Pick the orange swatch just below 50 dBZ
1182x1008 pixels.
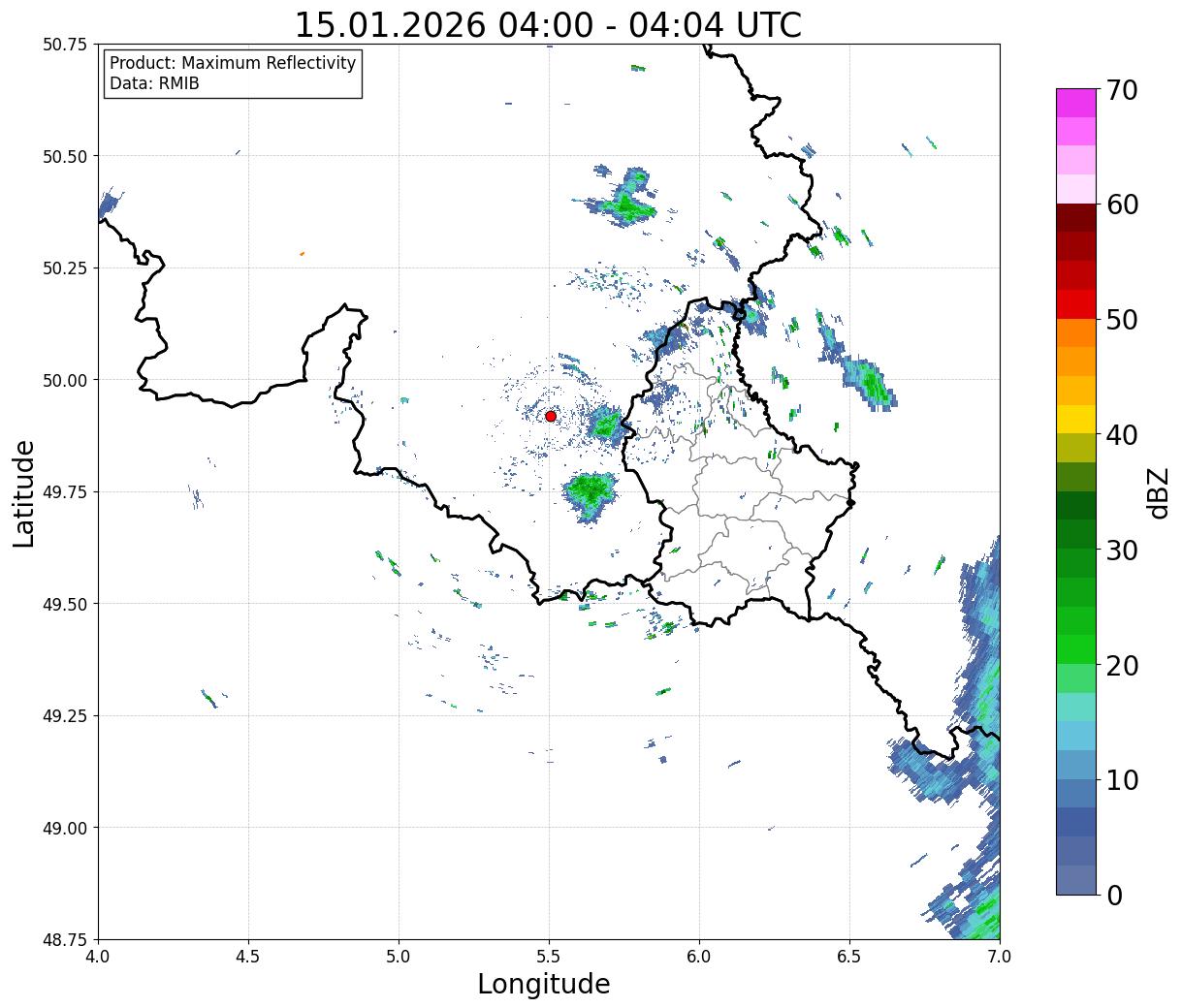pos(1076,332)
